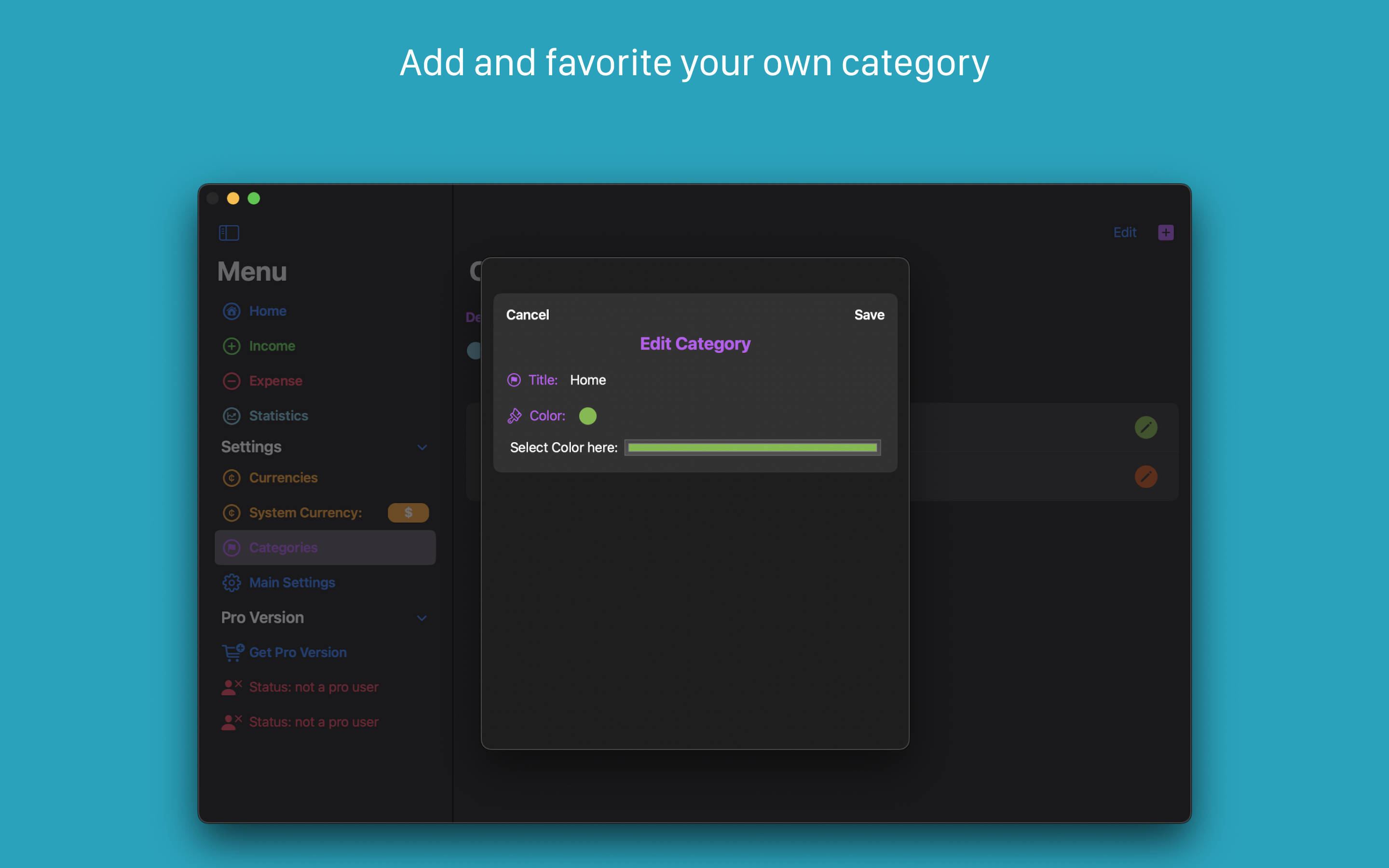Open the System Currency dollar selector

[x=408, y=513]
